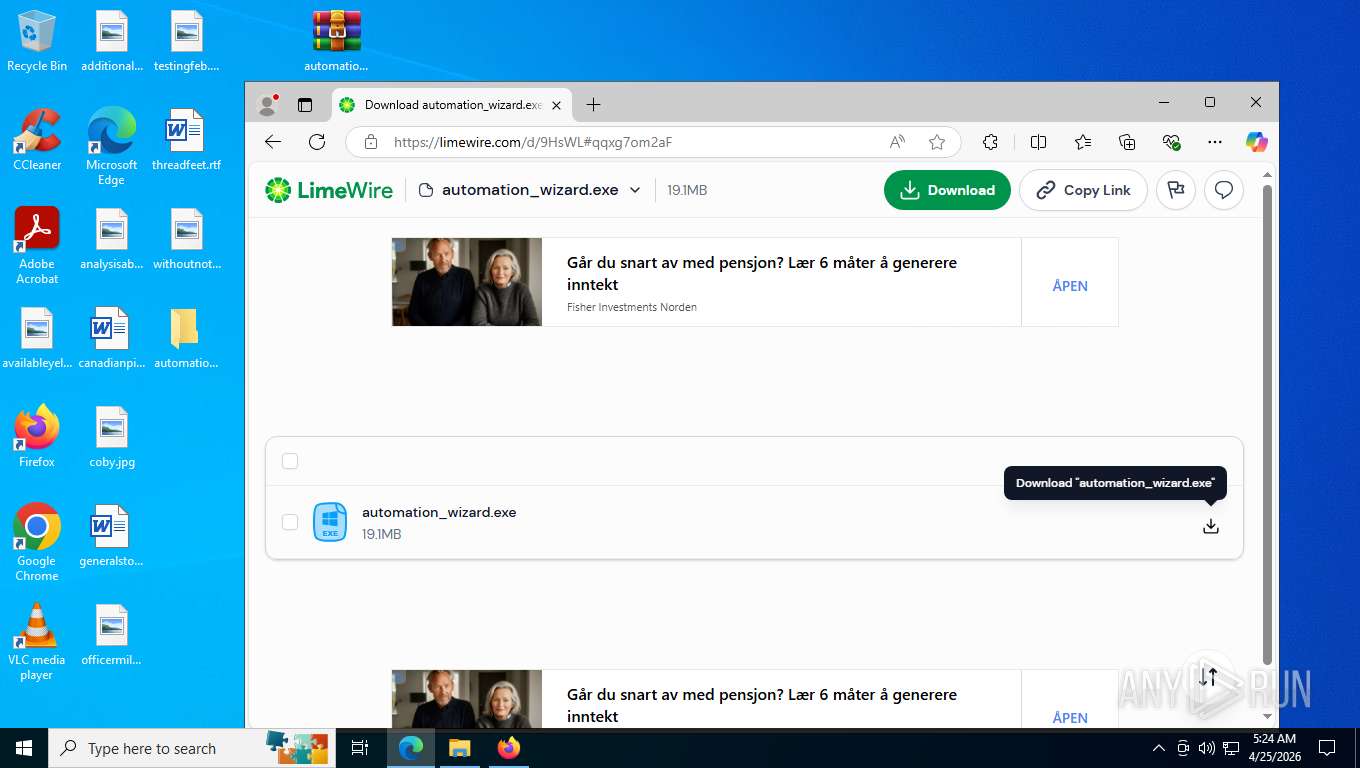The height and width of the screenshot is (768, 1360).
Task: Open the VLC media player desktop shortcut
Action: click(37, 641)
